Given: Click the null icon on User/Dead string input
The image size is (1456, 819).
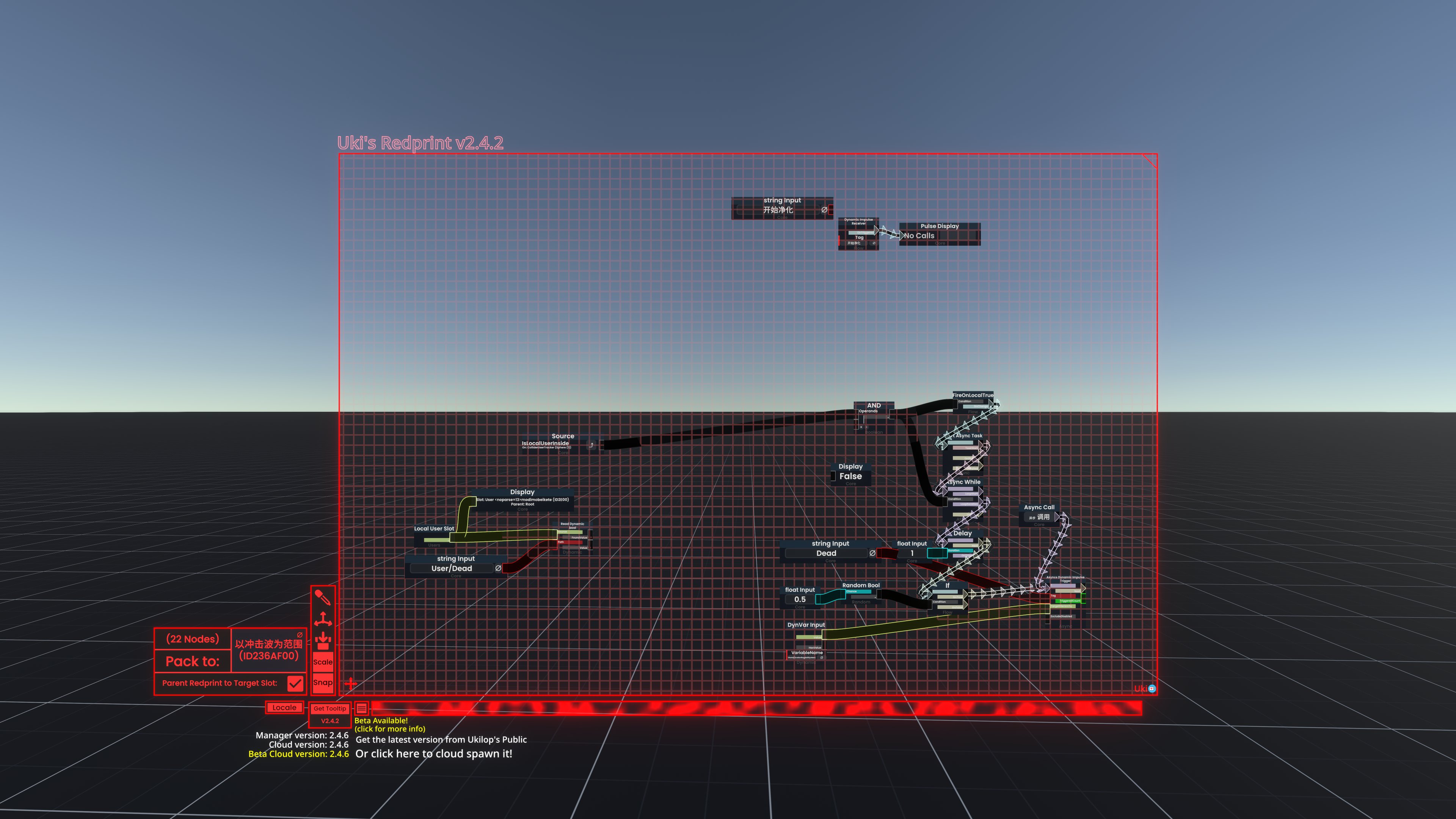Looking at the screenshot, I should pos(498,569).
